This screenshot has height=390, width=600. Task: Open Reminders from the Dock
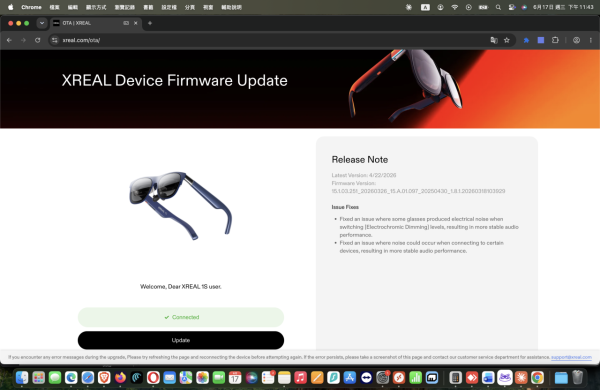[268, 378]
